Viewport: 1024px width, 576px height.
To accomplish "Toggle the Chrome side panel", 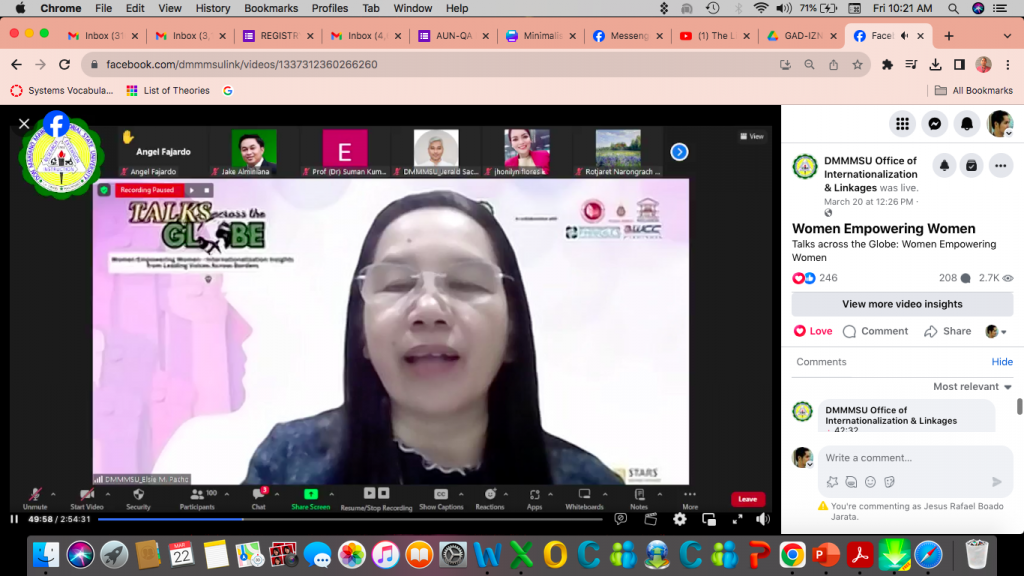I will [959, 65].
